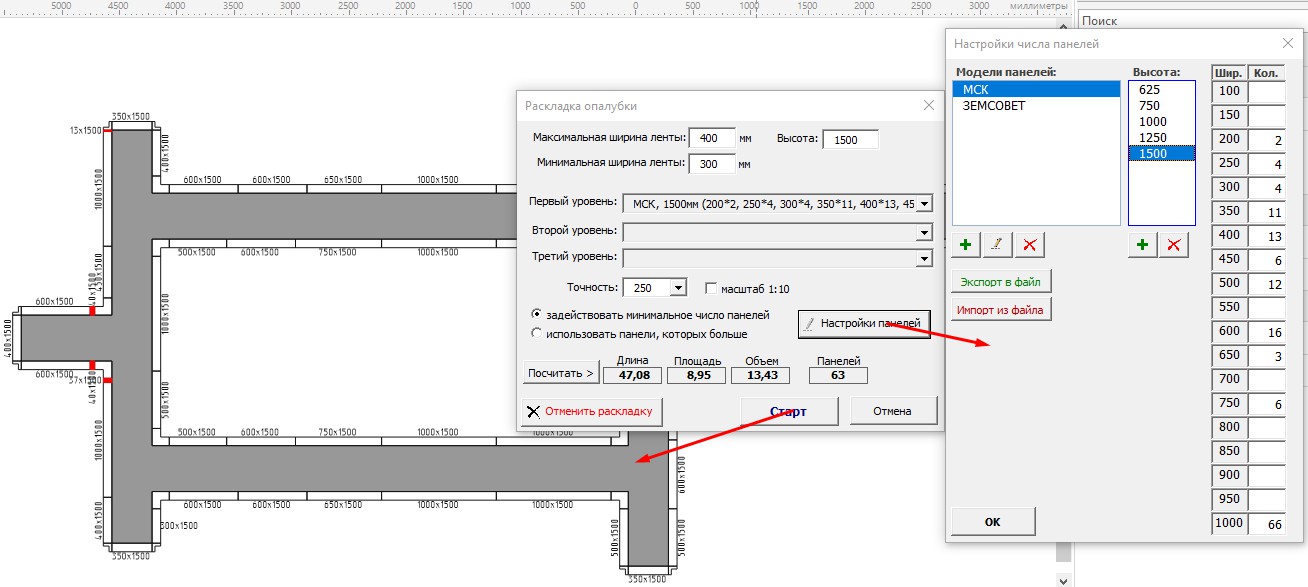Focus the Максимальная ширина ленты field
The image size is (1308, 587).
coord(712,138)
